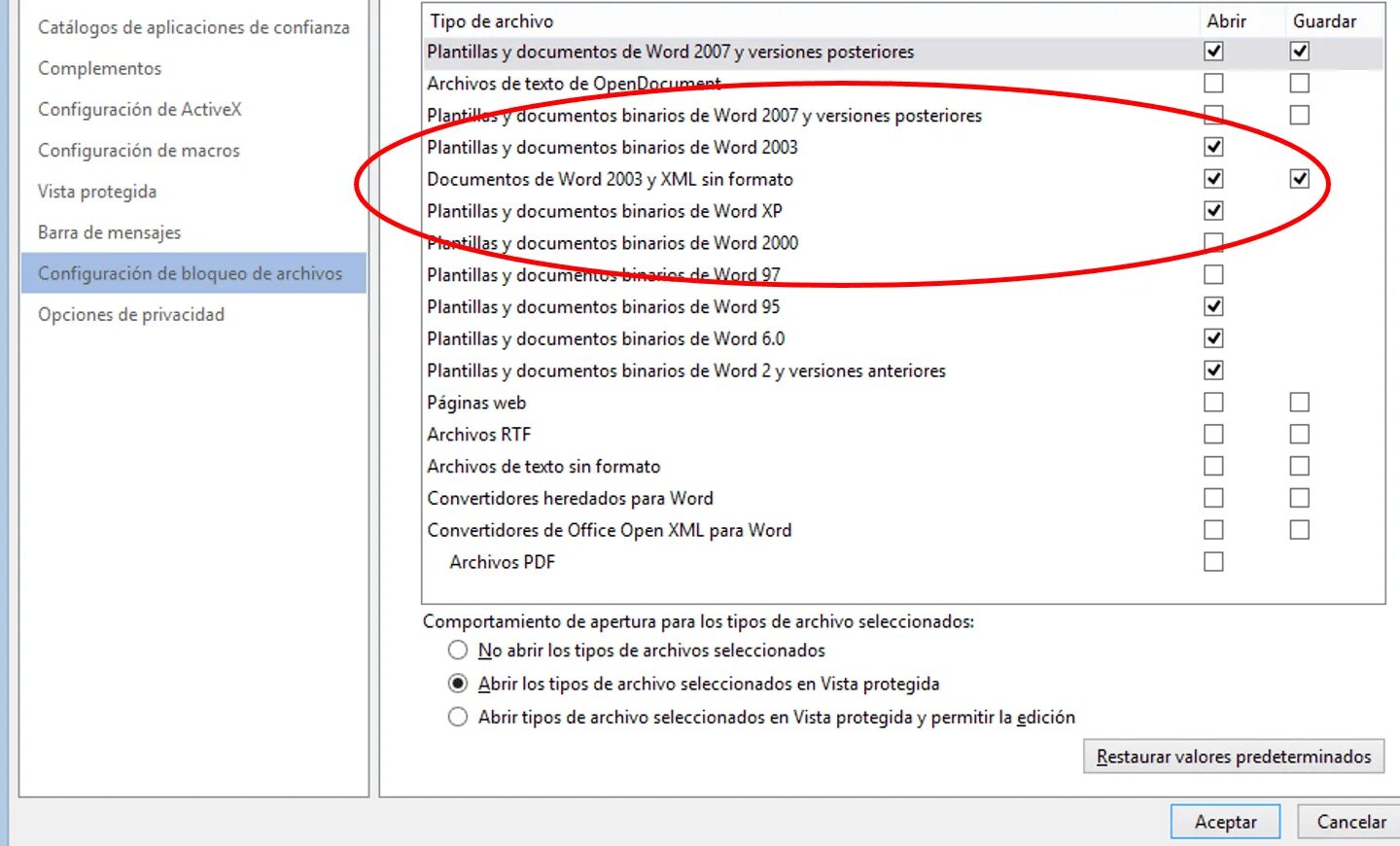Image resolution: width=1400 pixels, height=846 pixels.
Task: Check Guardar for binarios de Word 2007
Action: [1300, 116]
